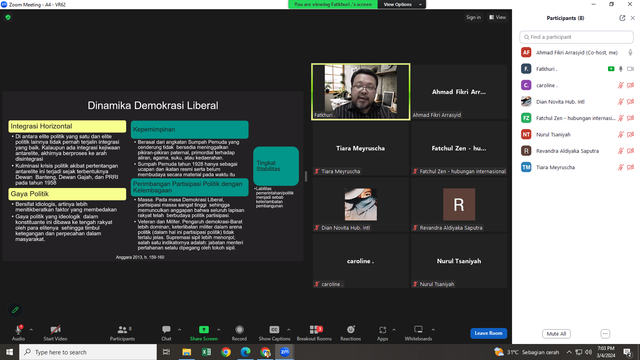Click Tiara Meyruscha's video-off camera icon in list
Image resolution: width=640 pixels, height=360 pixels.
(631, 167)
